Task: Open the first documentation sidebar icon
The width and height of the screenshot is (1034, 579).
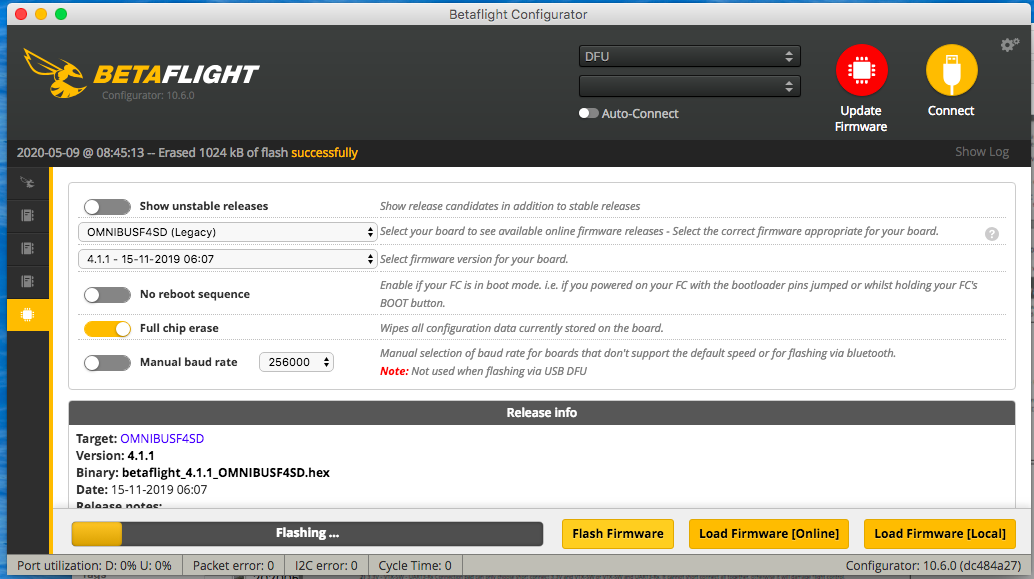Action: point(28,216)
